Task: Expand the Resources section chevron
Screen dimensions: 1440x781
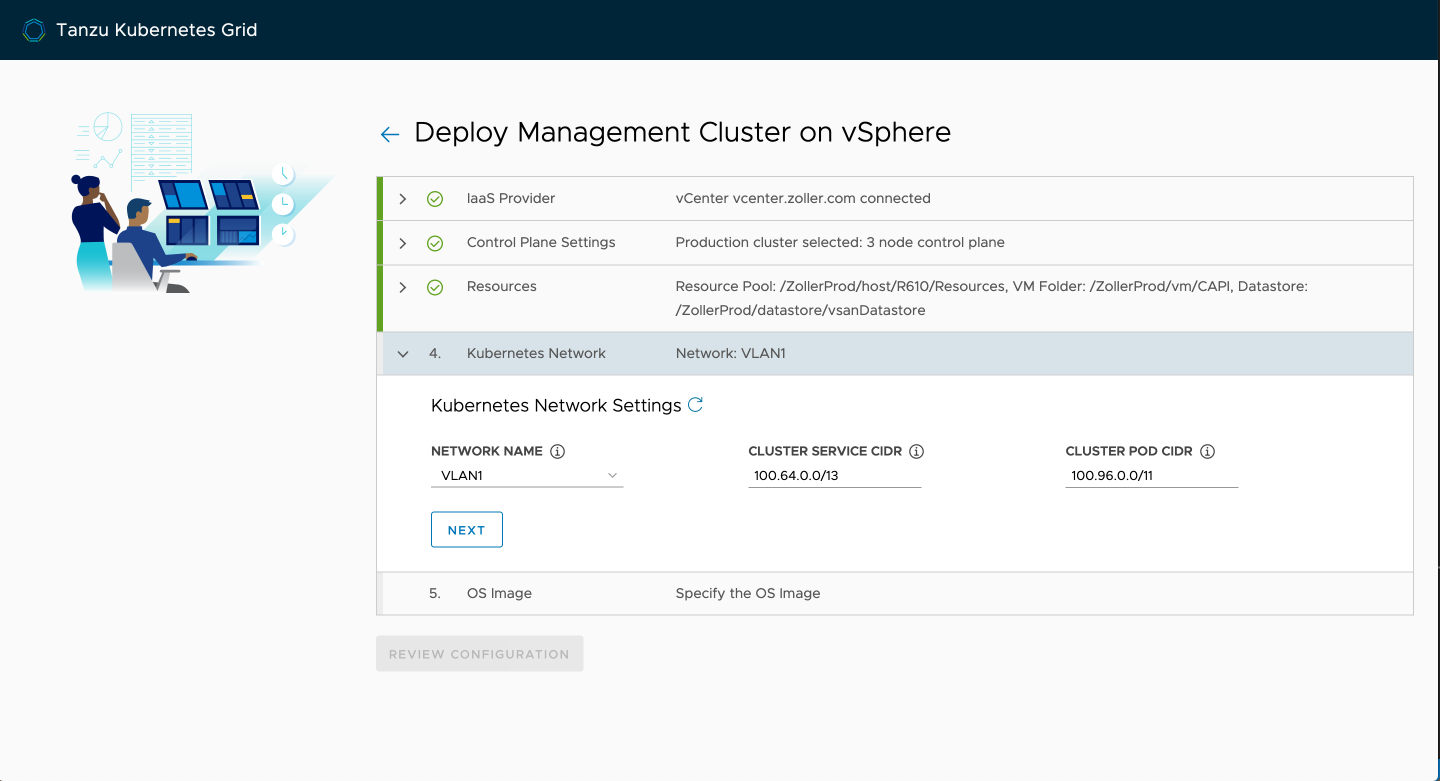Action: coord(403,287)
